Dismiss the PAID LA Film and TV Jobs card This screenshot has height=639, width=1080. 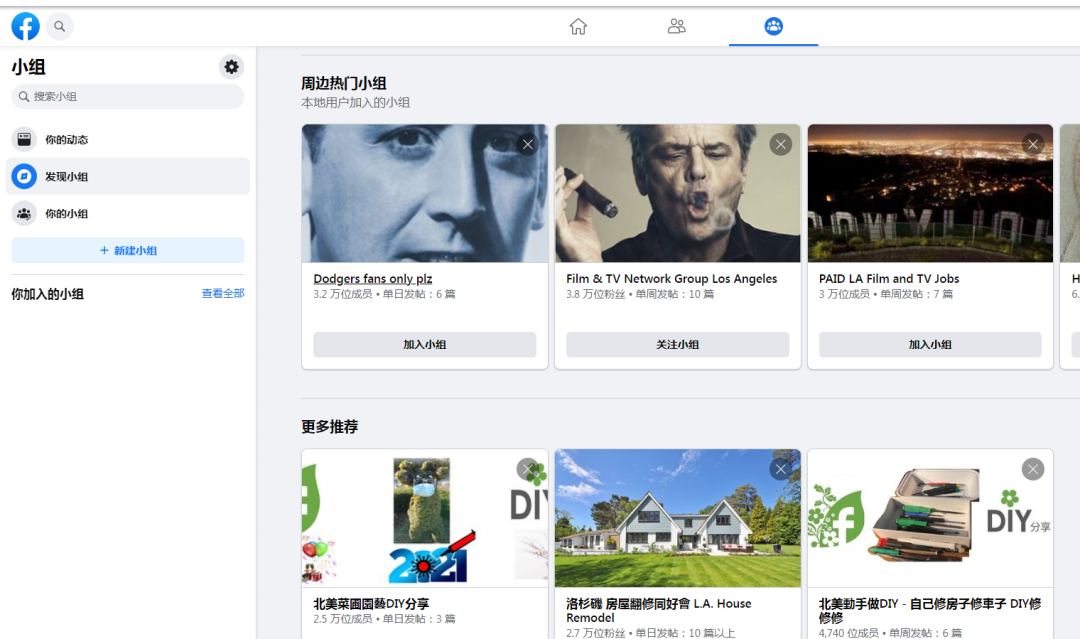[1032, 144]
